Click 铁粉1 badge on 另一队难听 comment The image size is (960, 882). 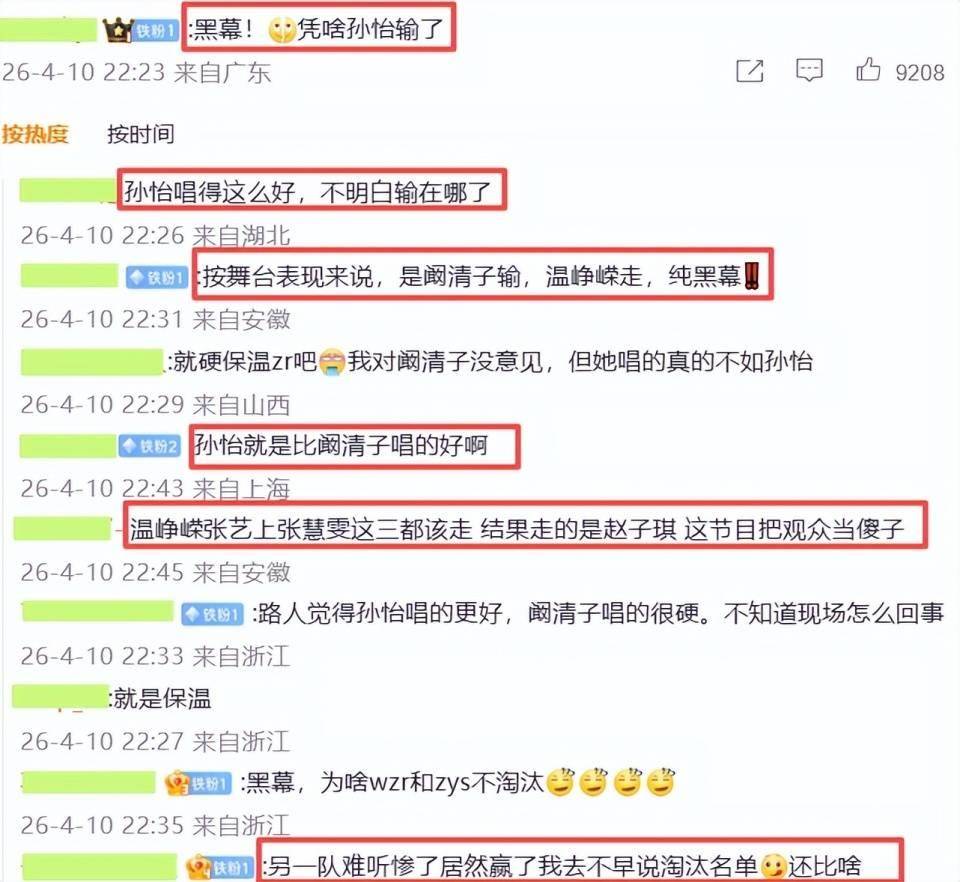tap(219, 867)
